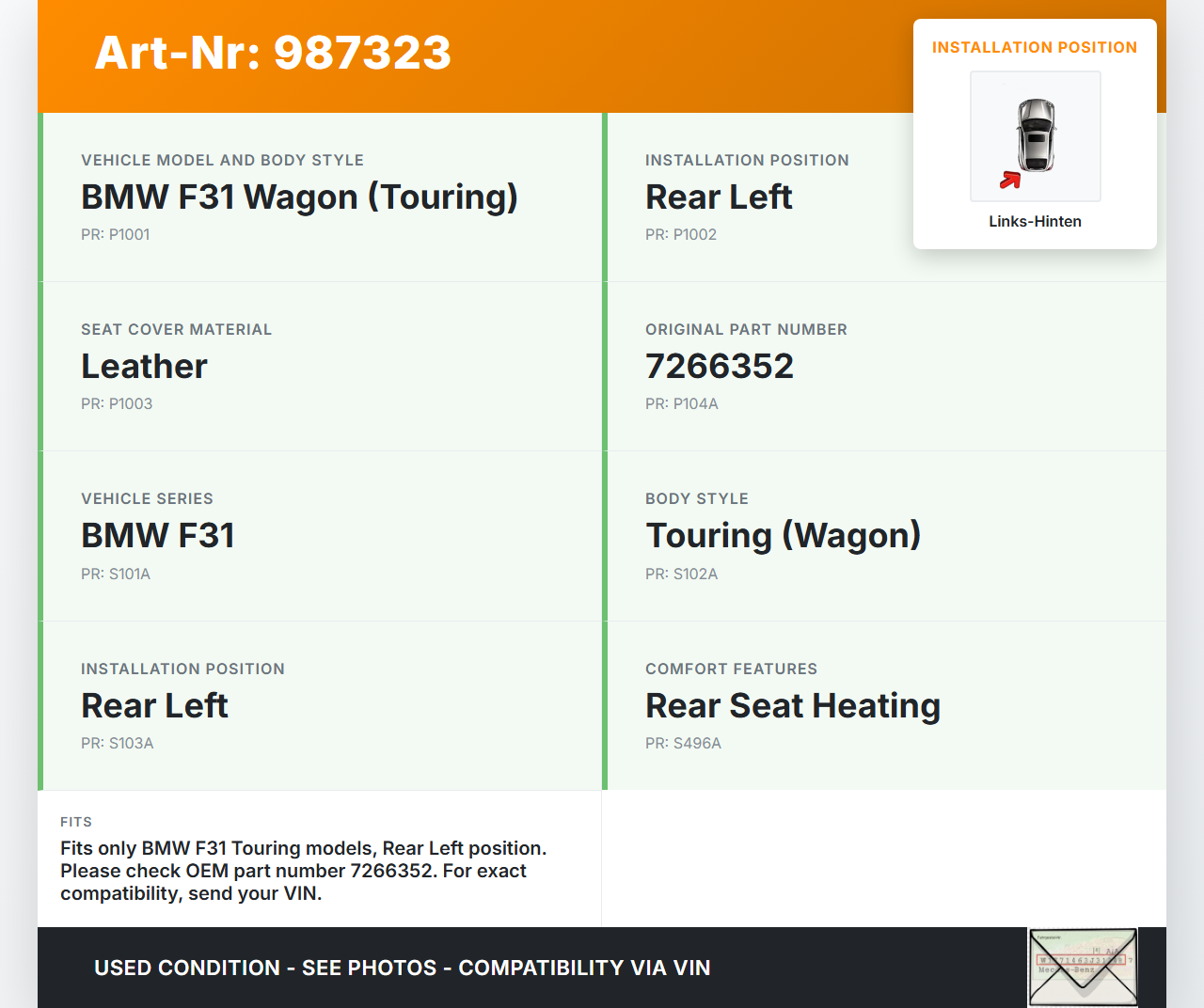Image resolution: width=1204 pixels, height=1008 pixels.
Task: Click the Used Condition footer banner text
Action: (x=403, y=969)
